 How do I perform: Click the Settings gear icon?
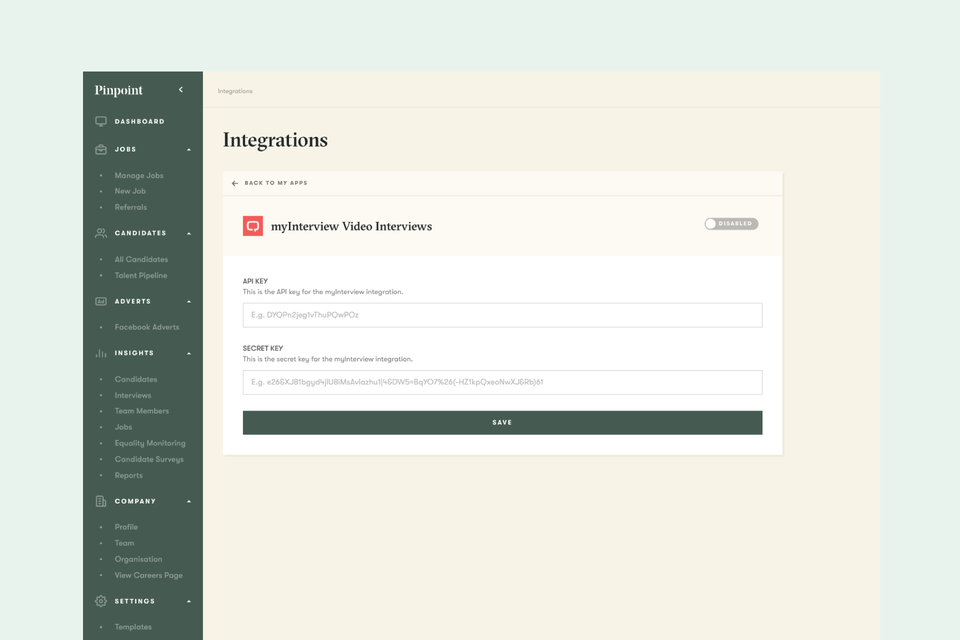point(101,601)
